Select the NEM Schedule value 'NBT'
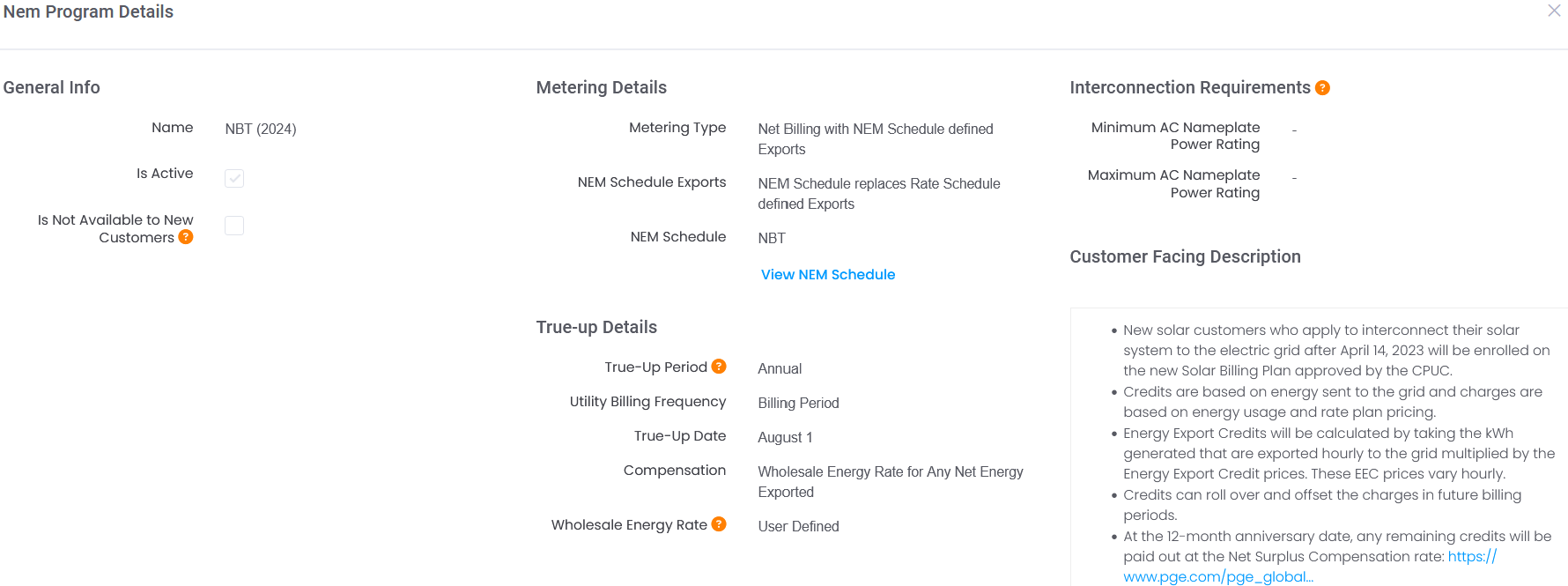The width and height of the screenshot is (1568, 586). coord(771,237)
